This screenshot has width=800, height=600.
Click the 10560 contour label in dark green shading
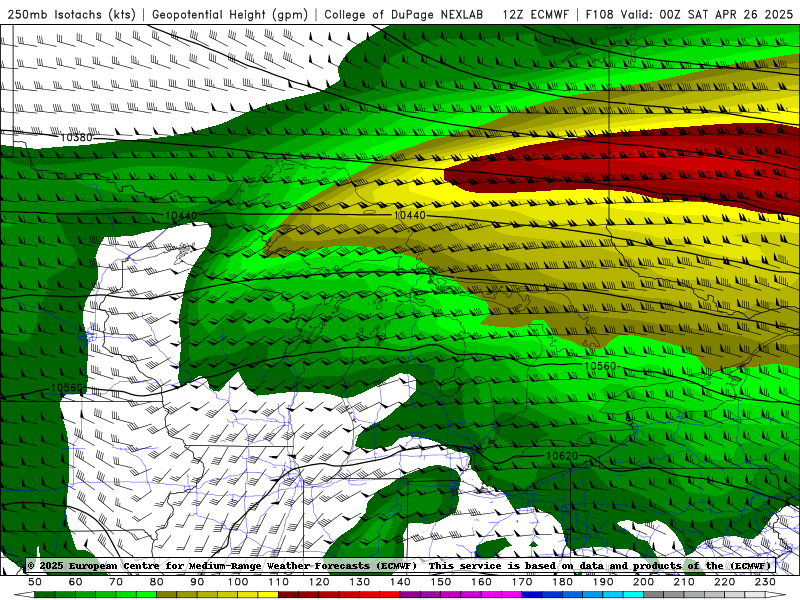coord(67,388)
